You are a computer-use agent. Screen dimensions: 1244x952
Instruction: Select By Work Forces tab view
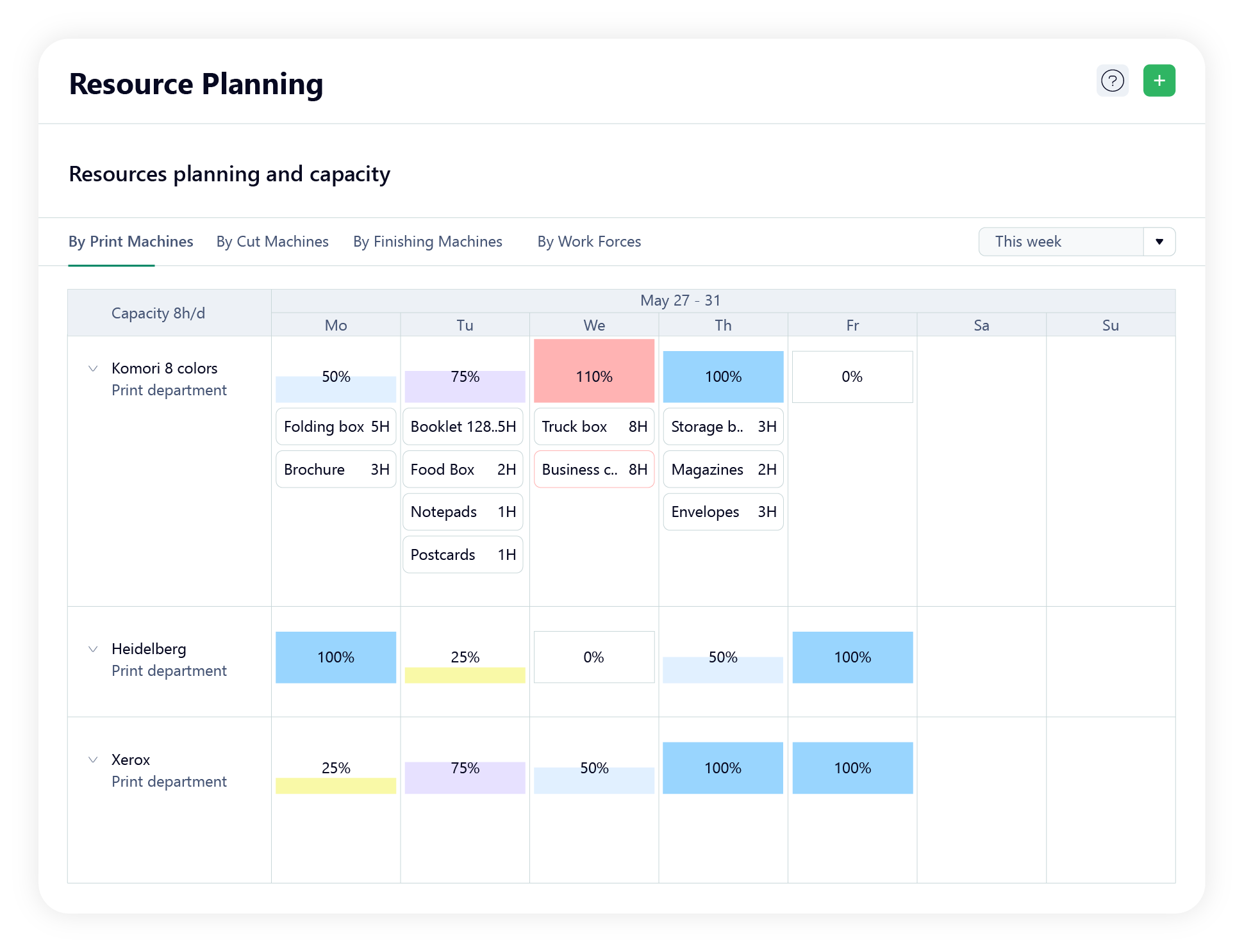point(590,241)
